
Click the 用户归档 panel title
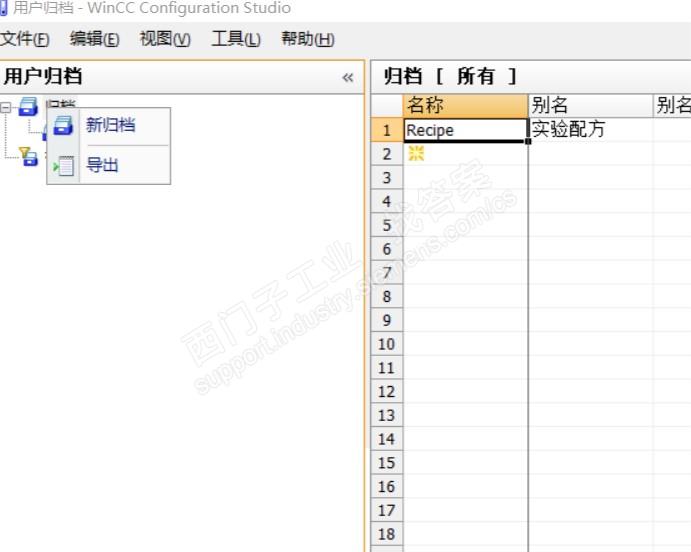[x=43, y=76]
